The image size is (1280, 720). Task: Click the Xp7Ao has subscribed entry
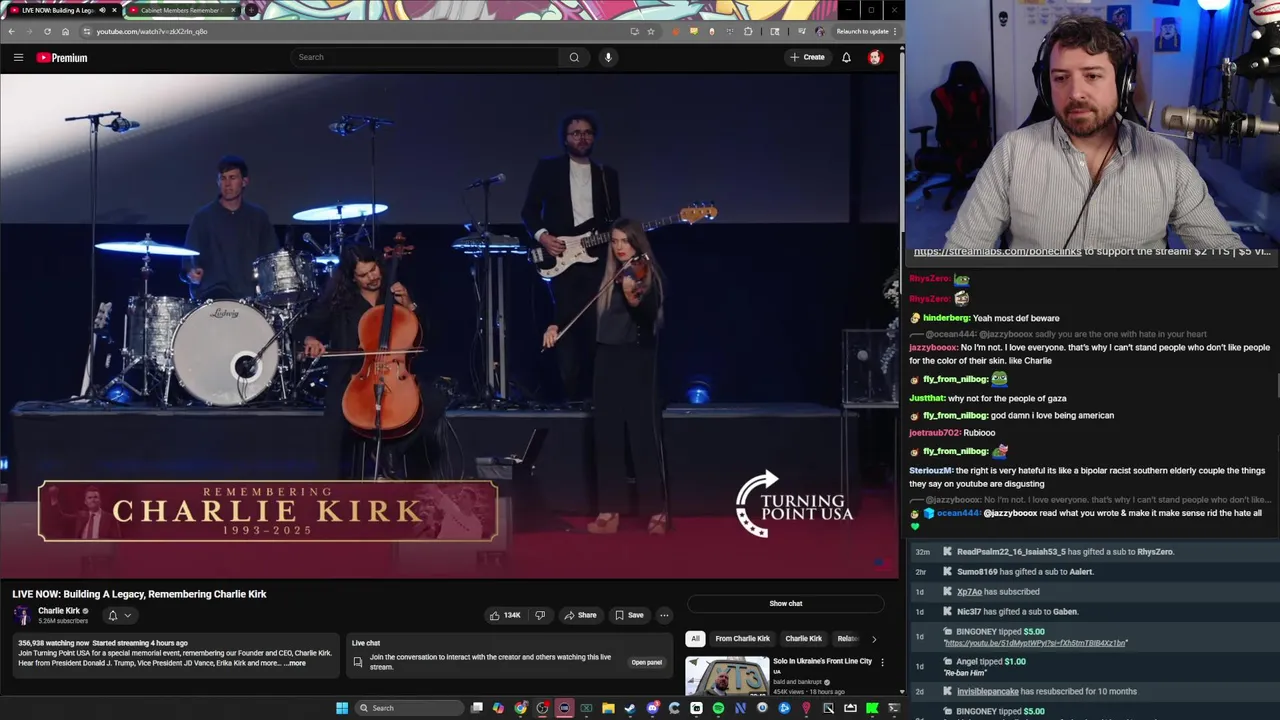click(1097, 592)
